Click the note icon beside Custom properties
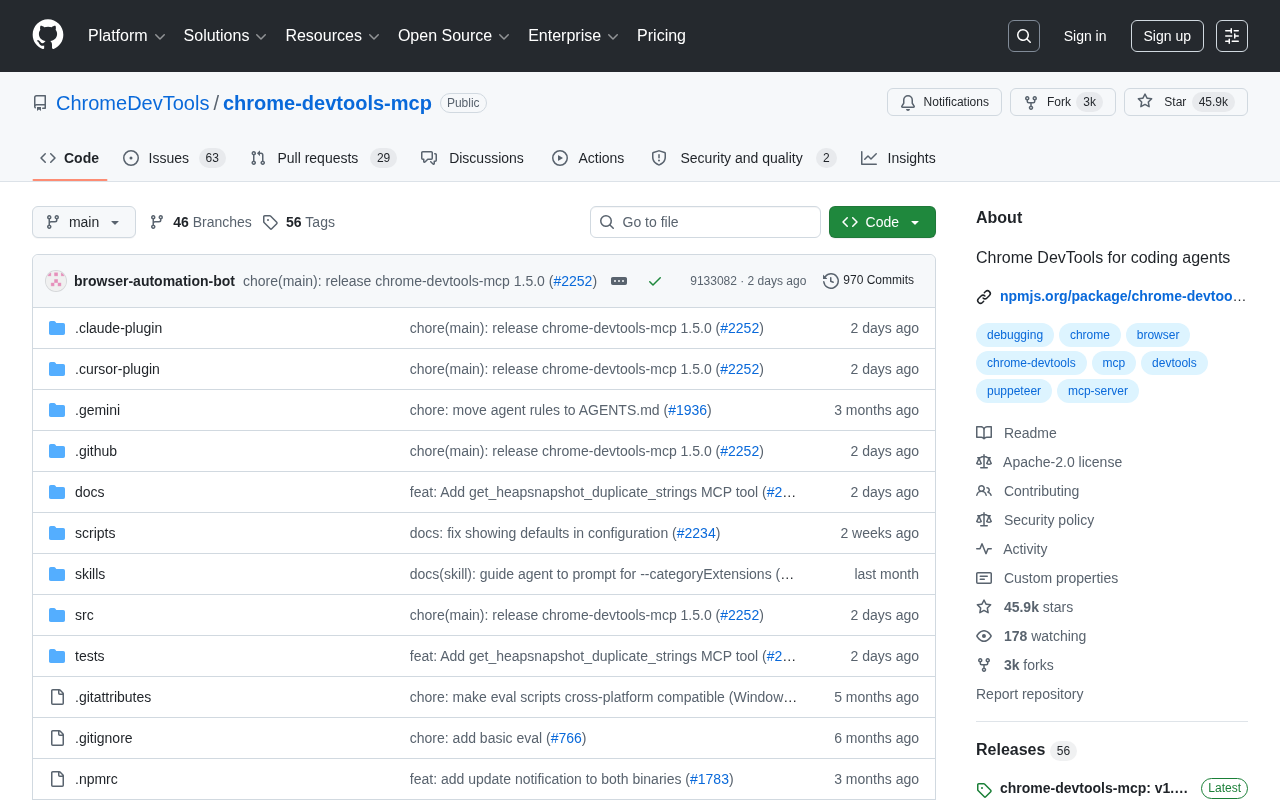The height and width of the screenshot is (800, 1280). coord(984,578)
